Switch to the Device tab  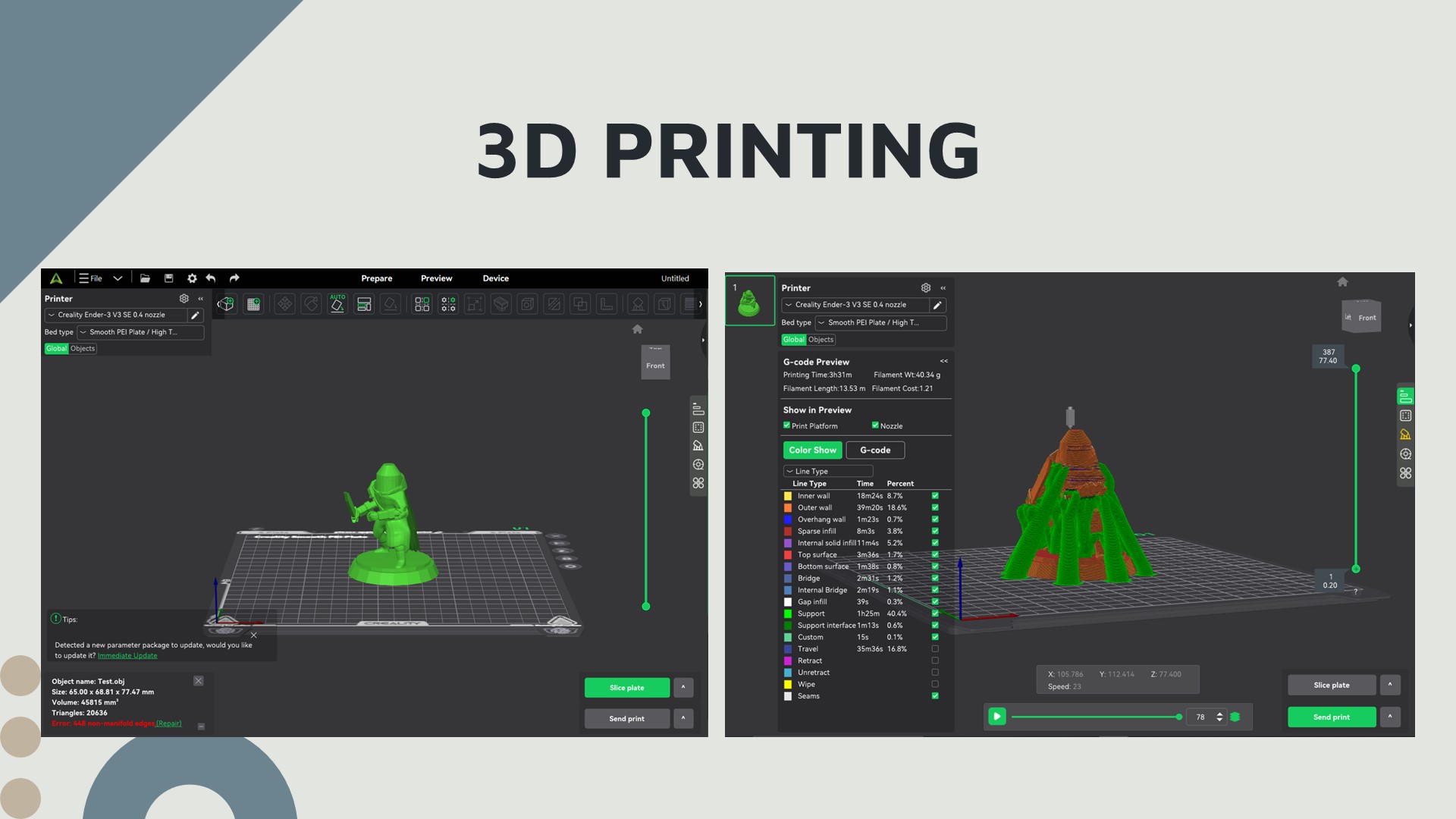click(x=496, y=278)
